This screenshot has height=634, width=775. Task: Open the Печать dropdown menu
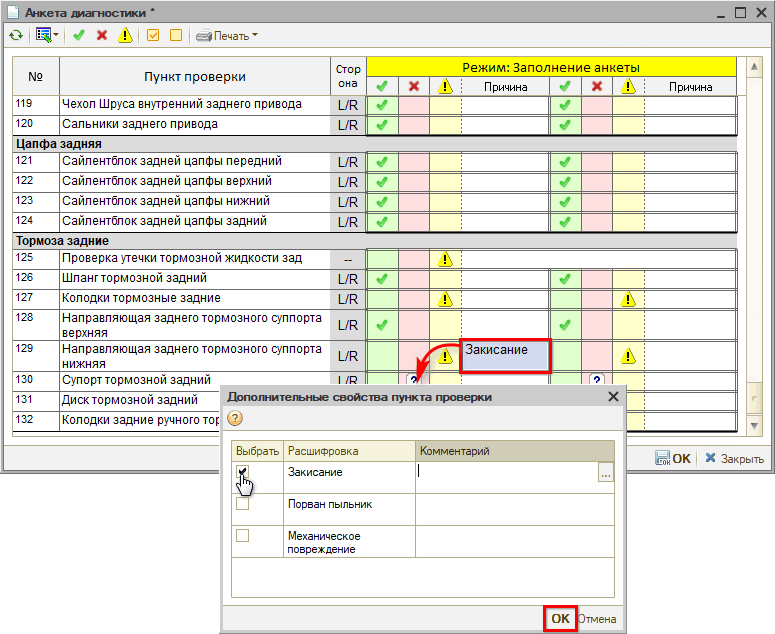pos(227,36)
